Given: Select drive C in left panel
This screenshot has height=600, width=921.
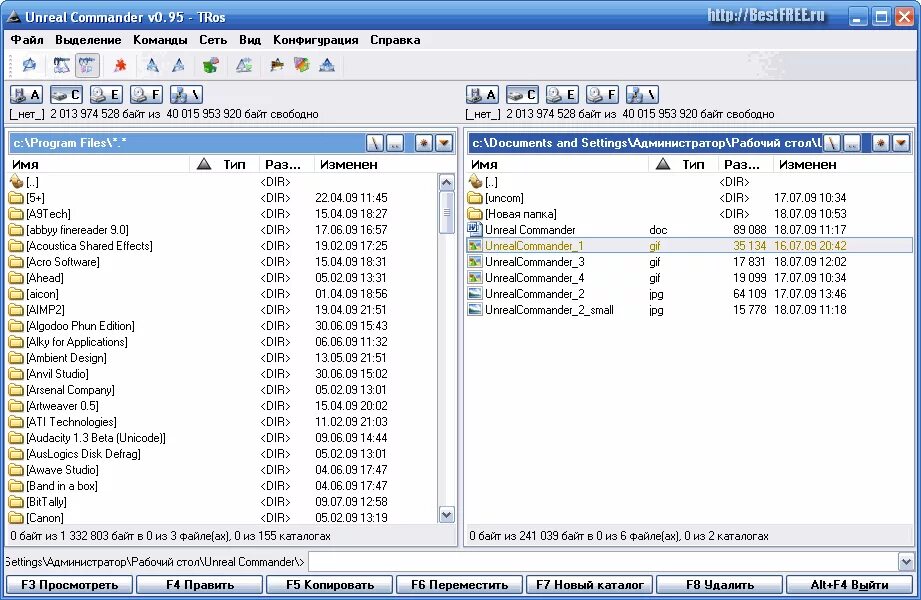Looking at the screenshot, I should [x=66, y=95].
